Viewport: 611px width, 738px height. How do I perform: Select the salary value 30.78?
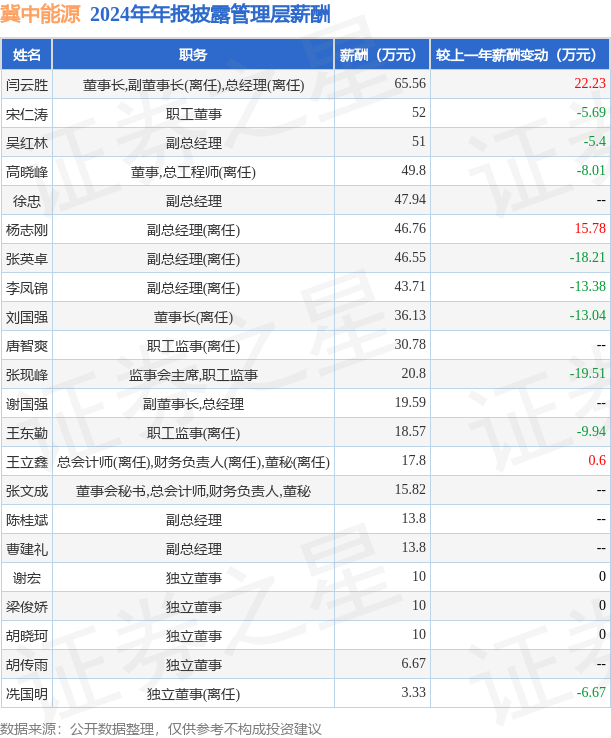click(410, 345)
